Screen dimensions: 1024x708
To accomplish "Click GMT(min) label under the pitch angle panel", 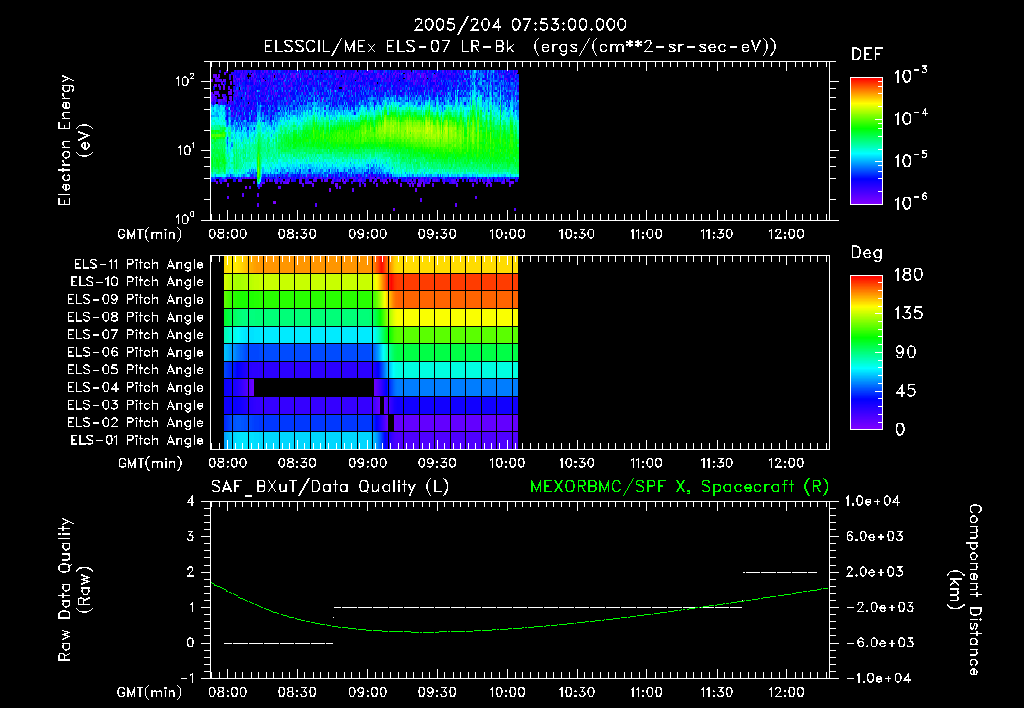I will click(x=150, y=464).
